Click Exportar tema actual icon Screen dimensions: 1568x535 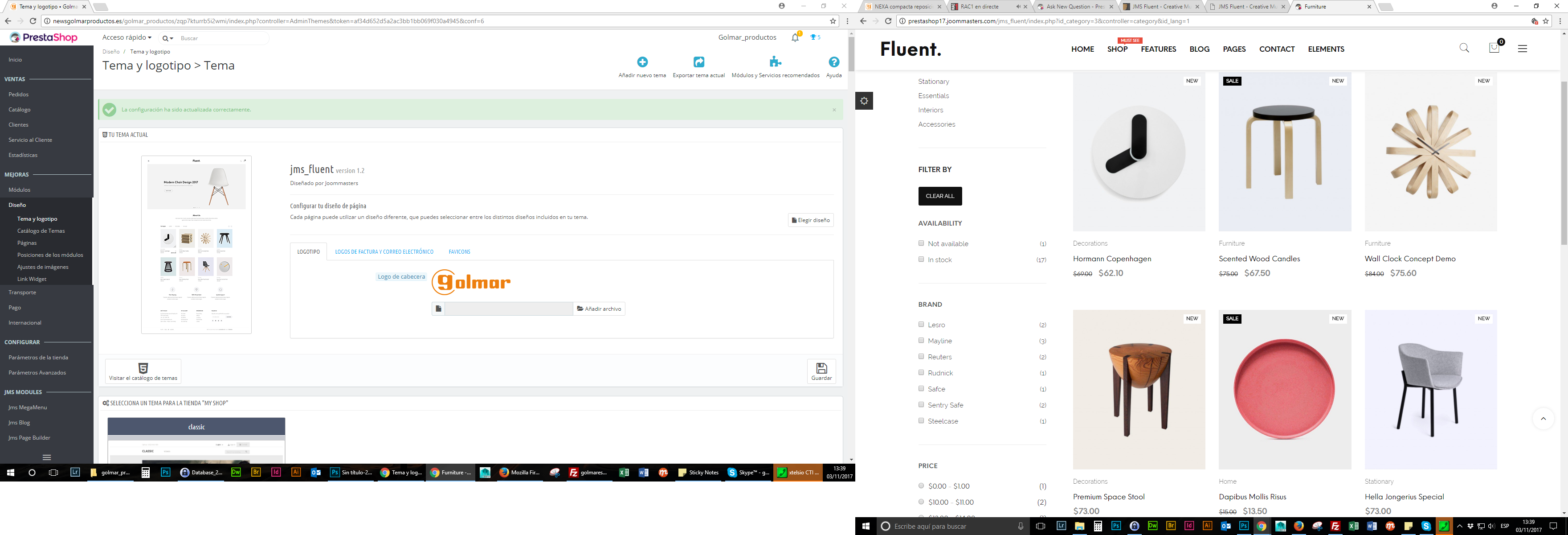698,62
